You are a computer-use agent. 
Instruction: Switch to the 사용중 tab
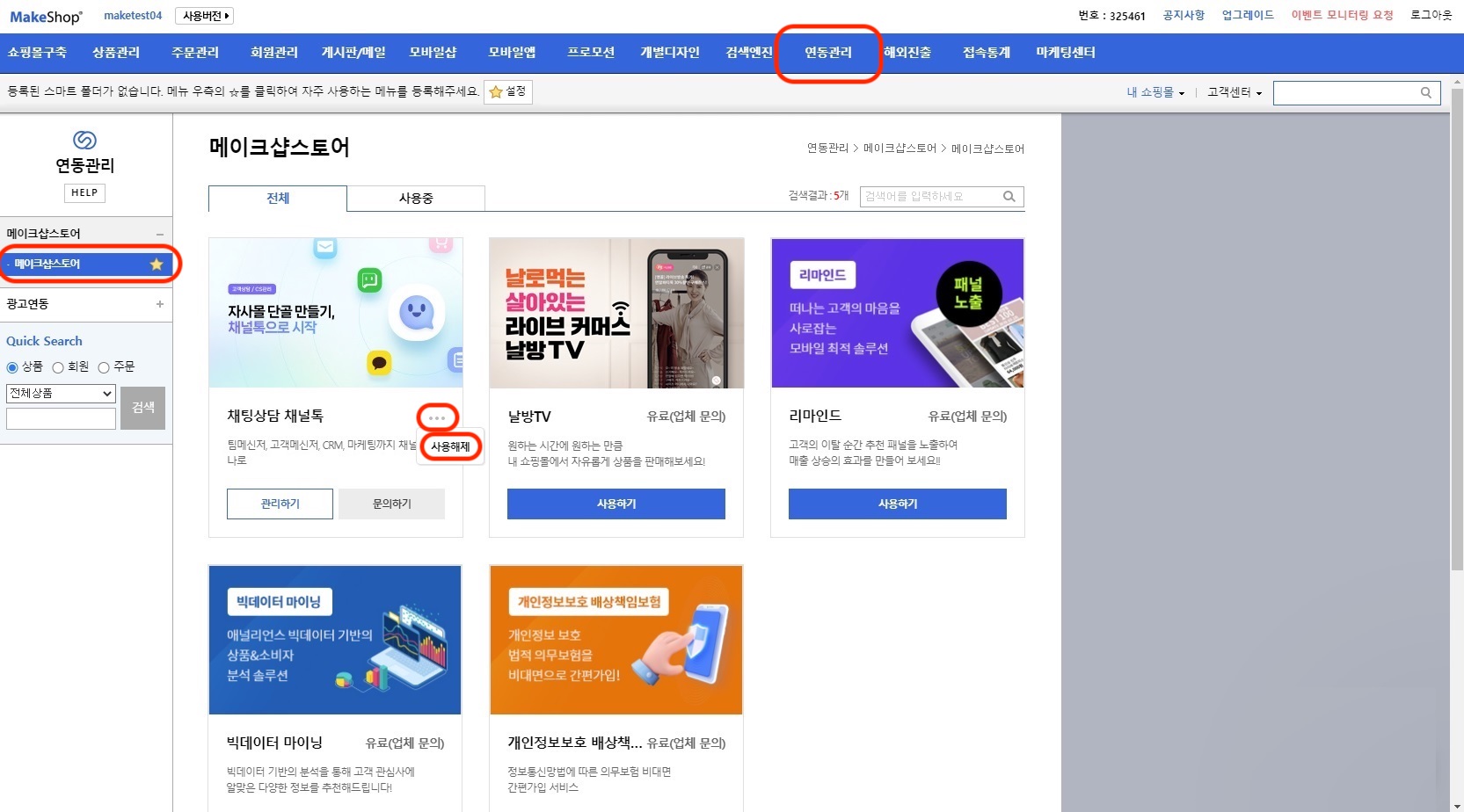click(416, 199)
